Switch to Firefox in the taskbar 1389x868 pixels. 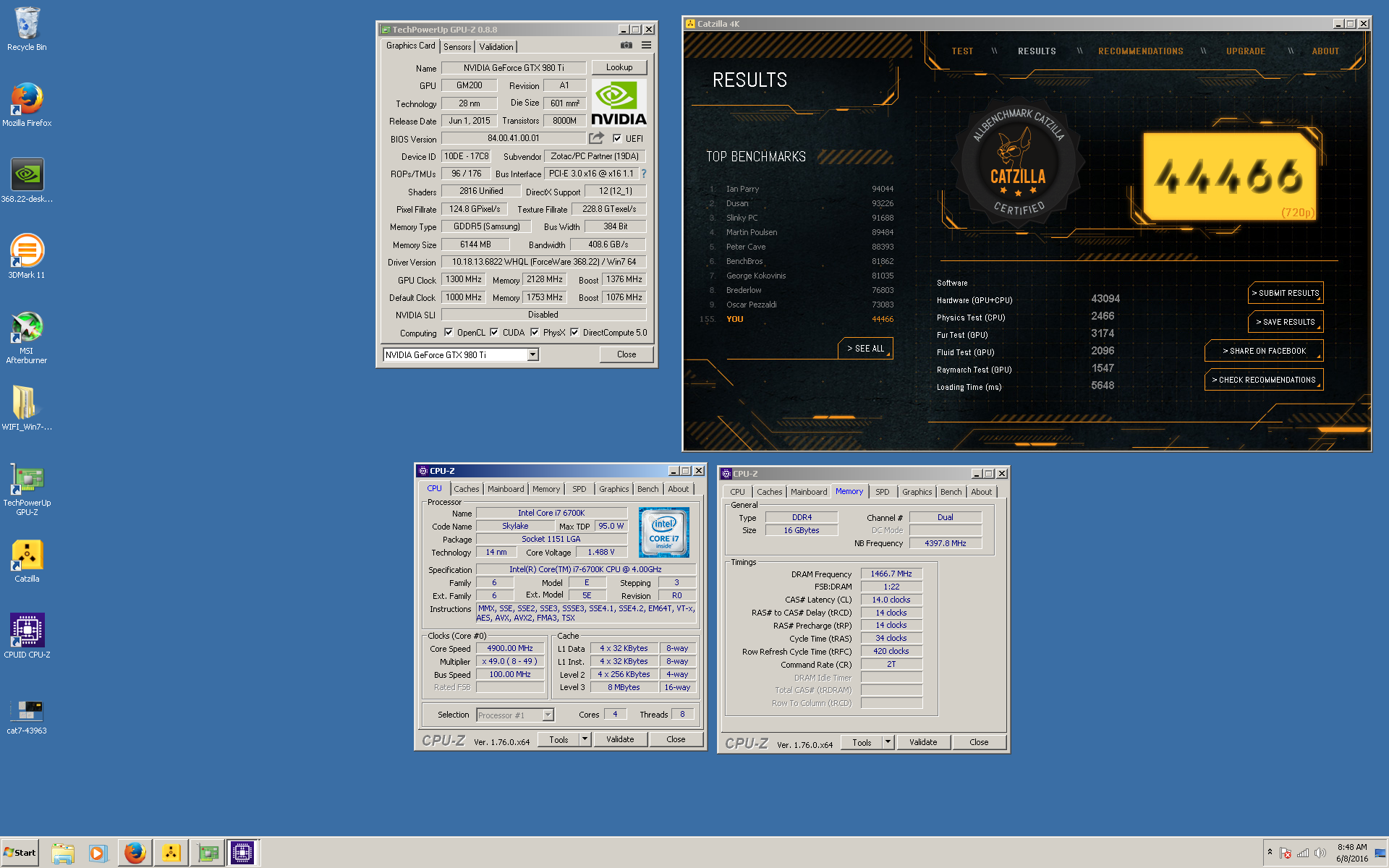click(x=135, y=853)
